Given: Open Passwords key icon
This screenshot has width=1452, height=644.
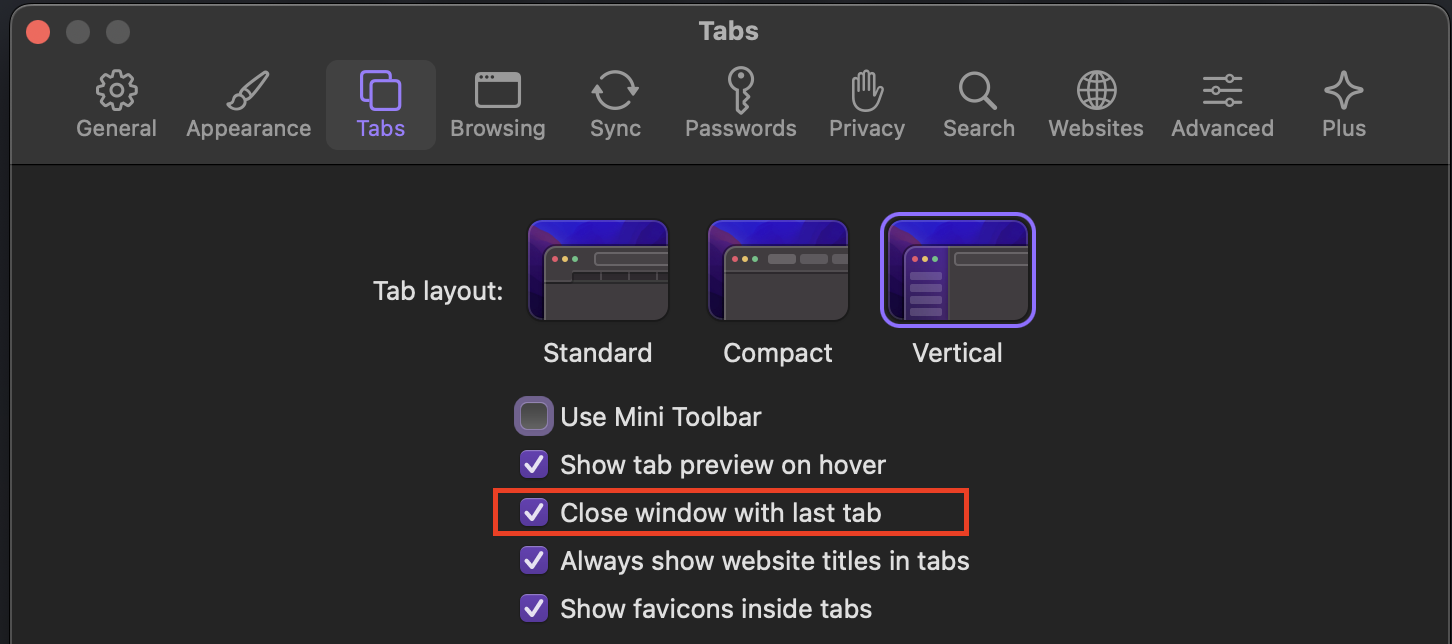Looking at the screenshot, I should click(x=740, y=91).
